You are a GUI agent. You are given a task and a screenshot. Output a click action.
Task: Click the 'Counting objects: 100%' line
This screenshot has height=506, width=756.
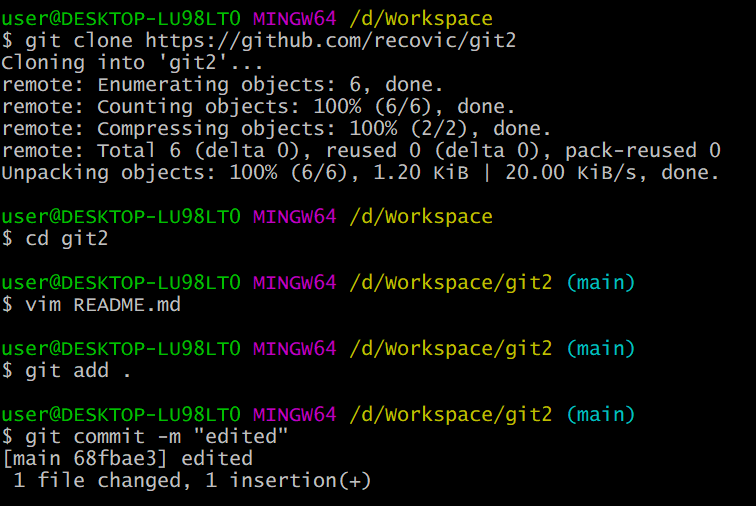click(x=258, y=107)
